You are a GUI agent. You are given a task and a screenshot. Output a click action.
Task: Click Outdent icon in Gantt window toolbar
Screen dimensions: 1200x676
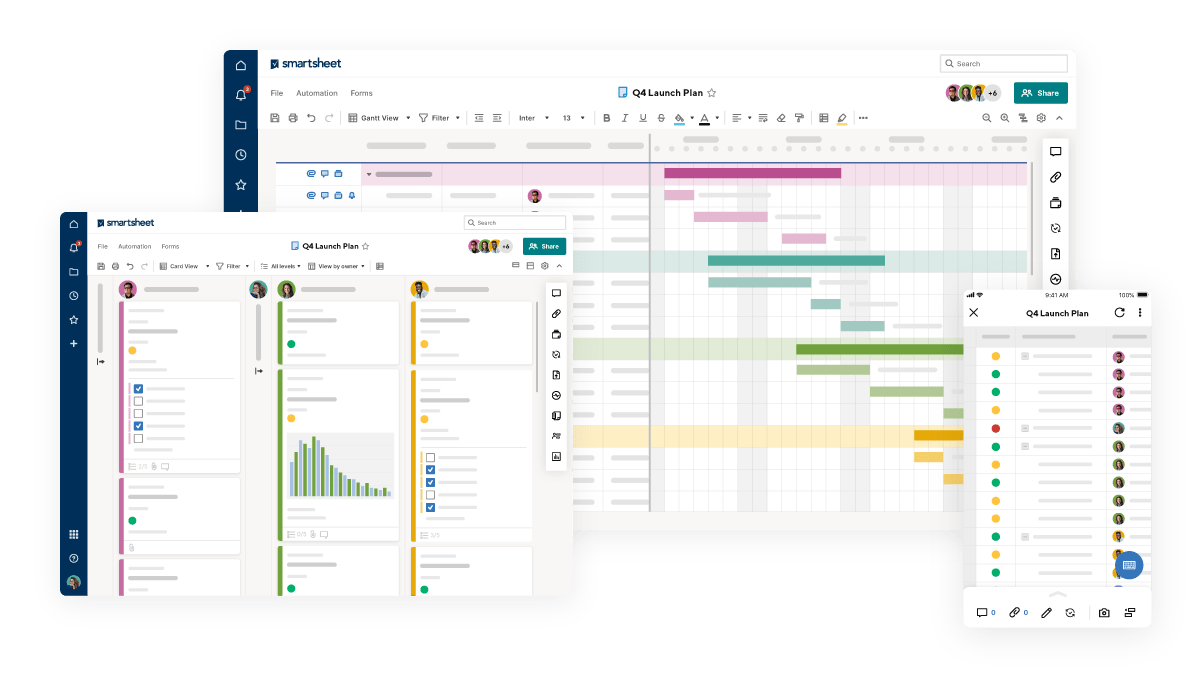pyautogui.click(x=479, y=118)
